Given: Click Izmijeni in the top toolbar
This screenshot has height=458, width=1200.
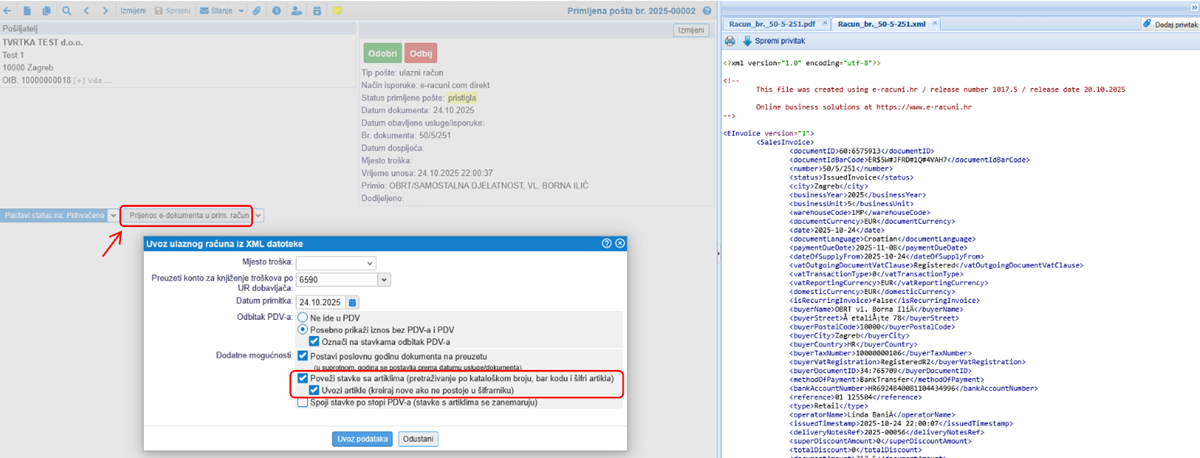Looking at the screenshot, I should coord(135,10).
